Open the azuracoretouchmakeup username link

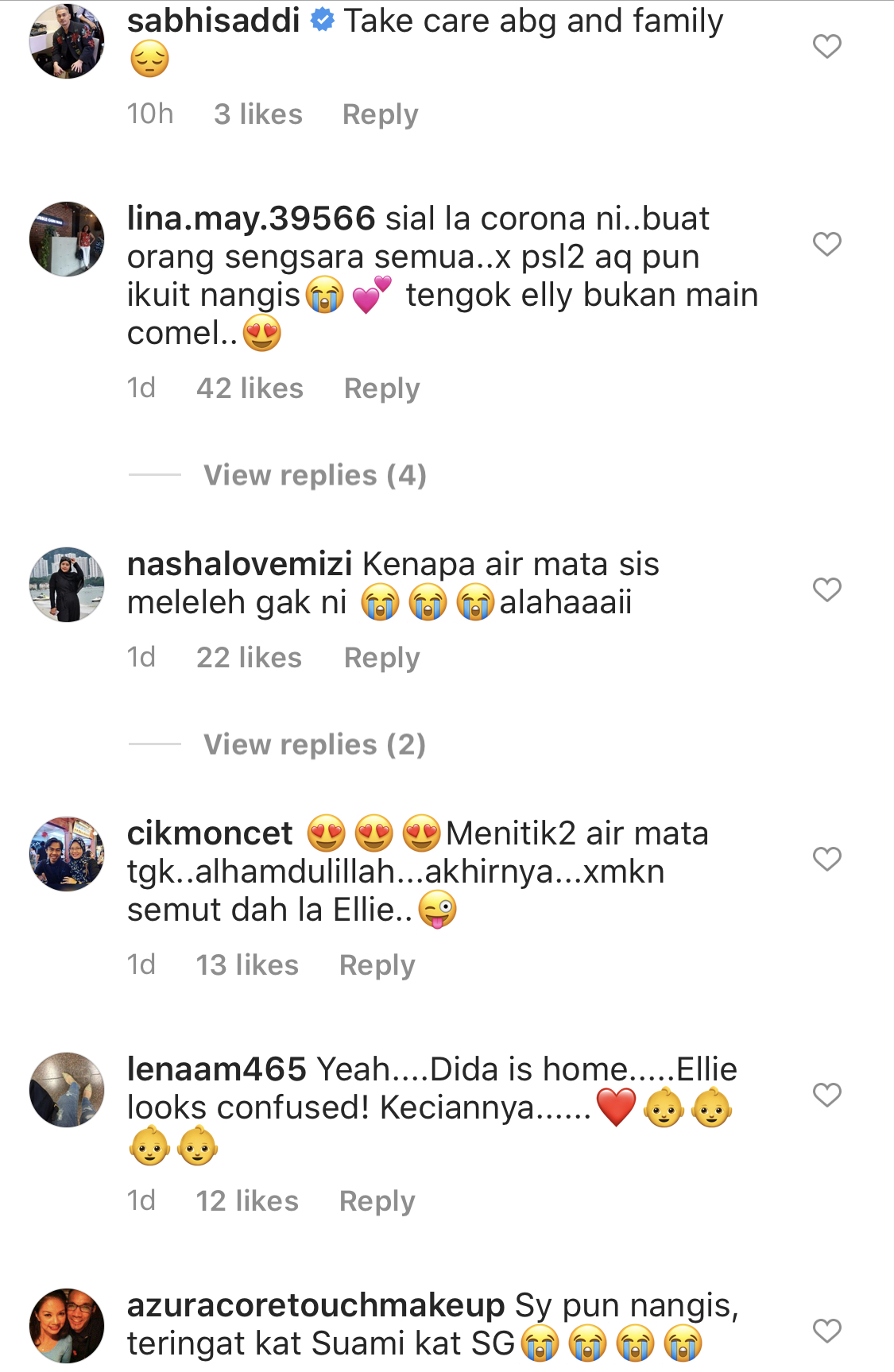315,1305
